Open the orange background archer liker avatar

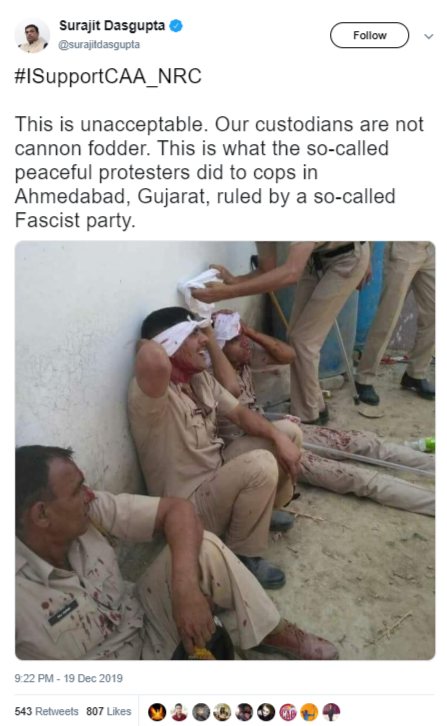pos(309,712)
